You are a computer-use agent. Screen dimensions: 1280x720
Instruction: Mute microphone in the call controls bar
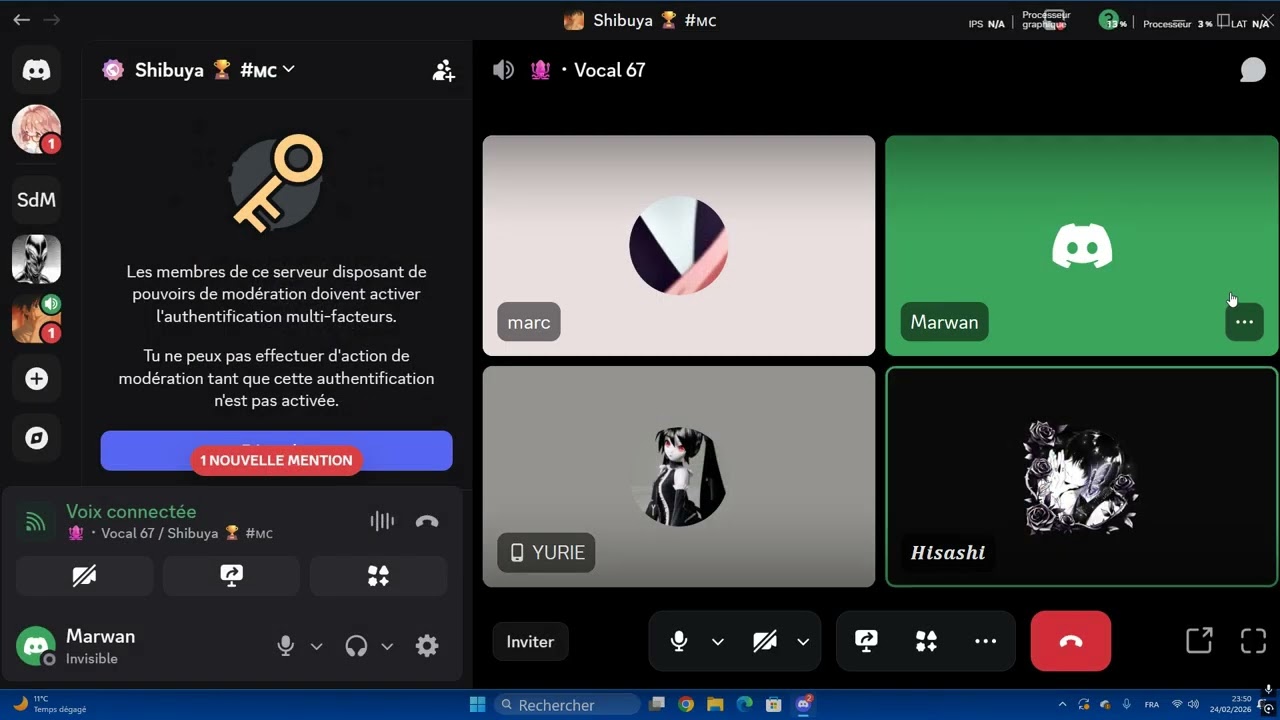tap(679, 642)
